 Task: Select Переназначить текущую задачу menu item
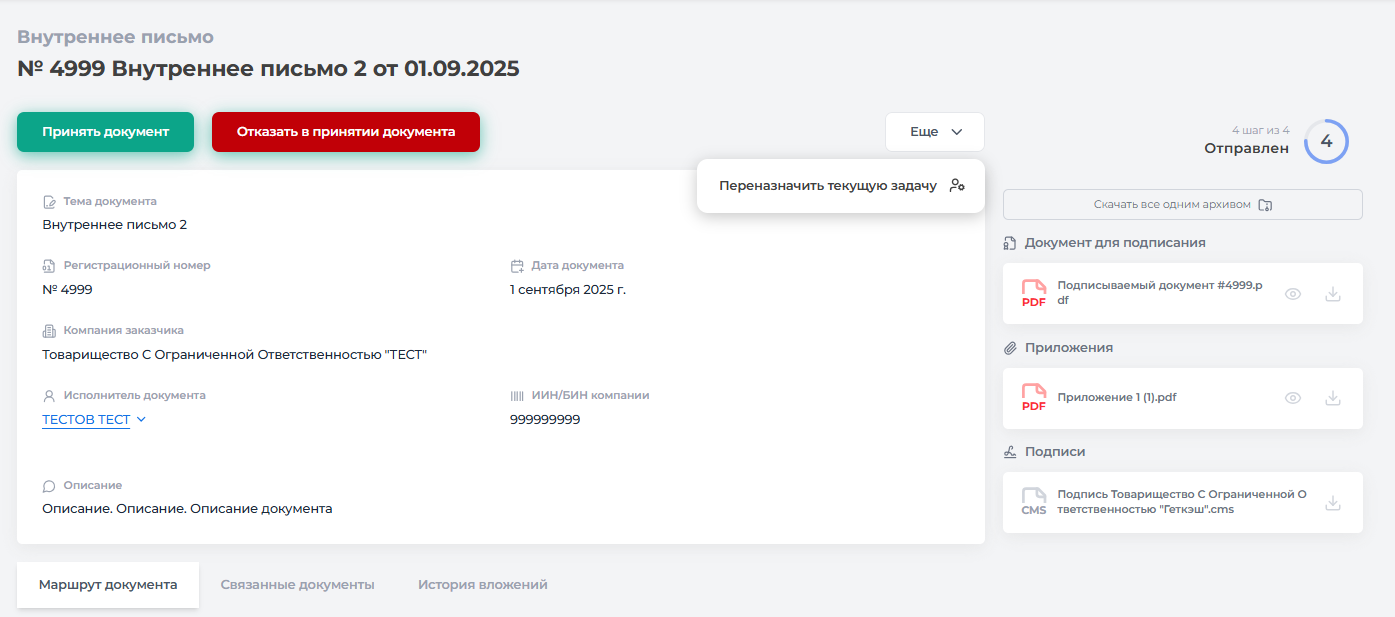pyautogui.click(x=828, y=186)
